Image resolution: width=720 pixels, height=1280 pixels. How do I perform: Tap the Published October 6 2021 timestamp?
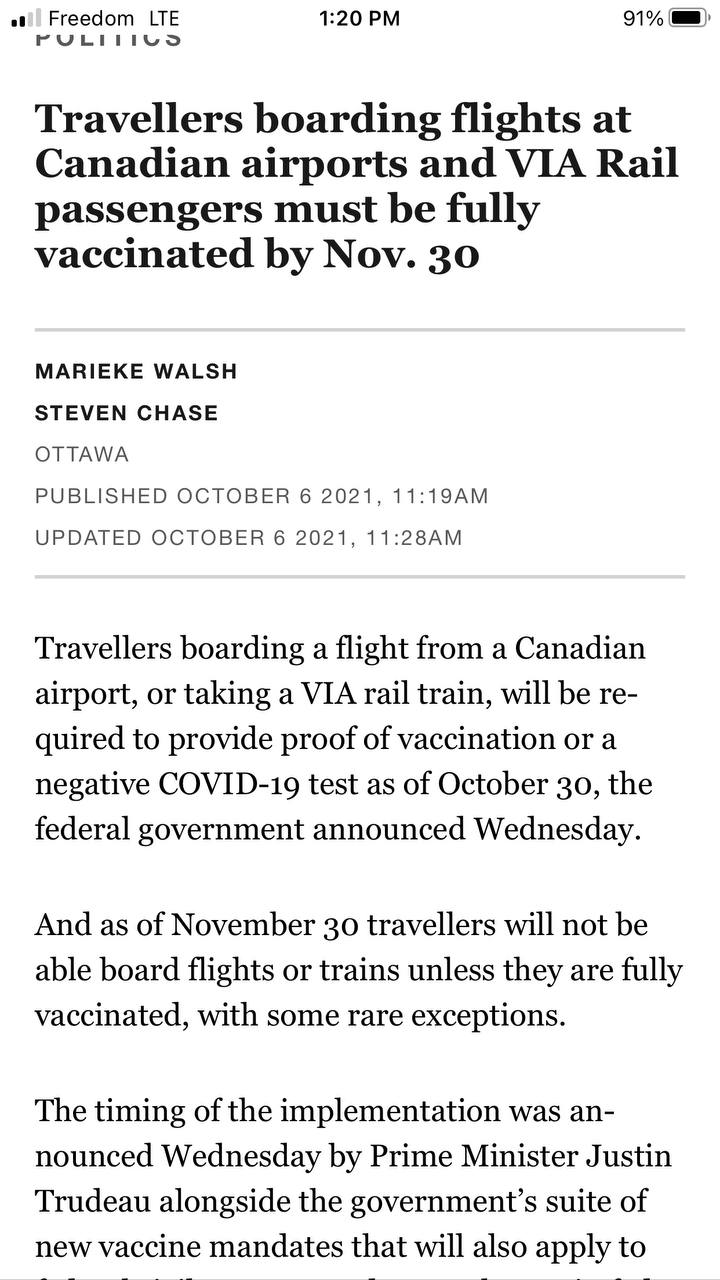point(262,496)
